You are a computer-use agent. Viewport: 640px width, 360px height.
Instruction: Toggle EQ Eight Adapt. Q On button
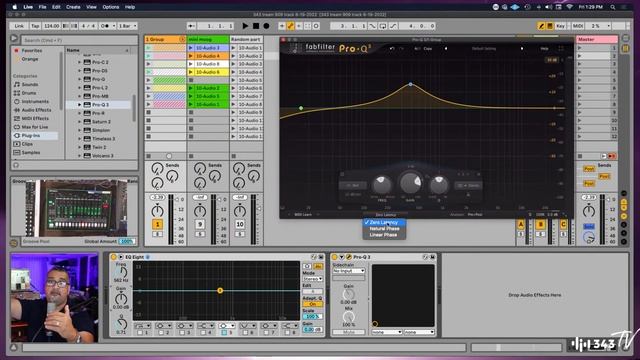coord(313,304)
